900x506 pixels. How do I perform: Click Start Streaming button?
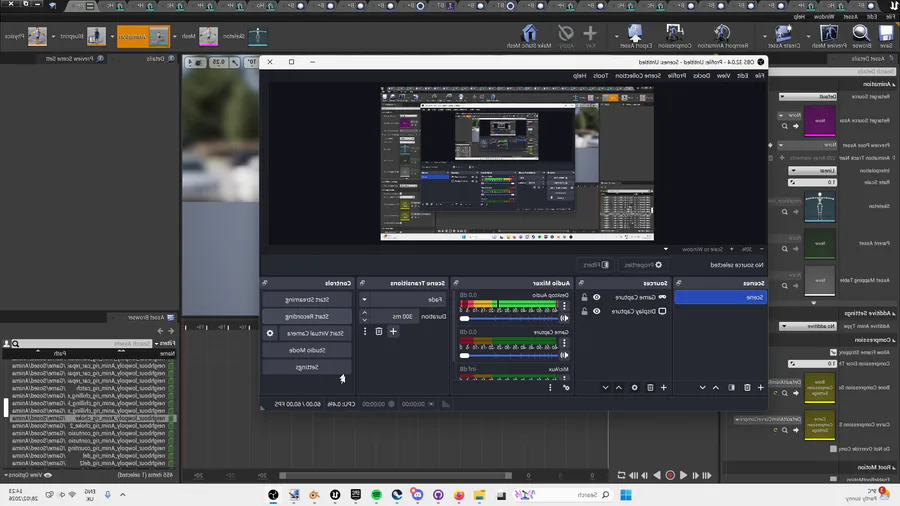click(x=307, y=299)
